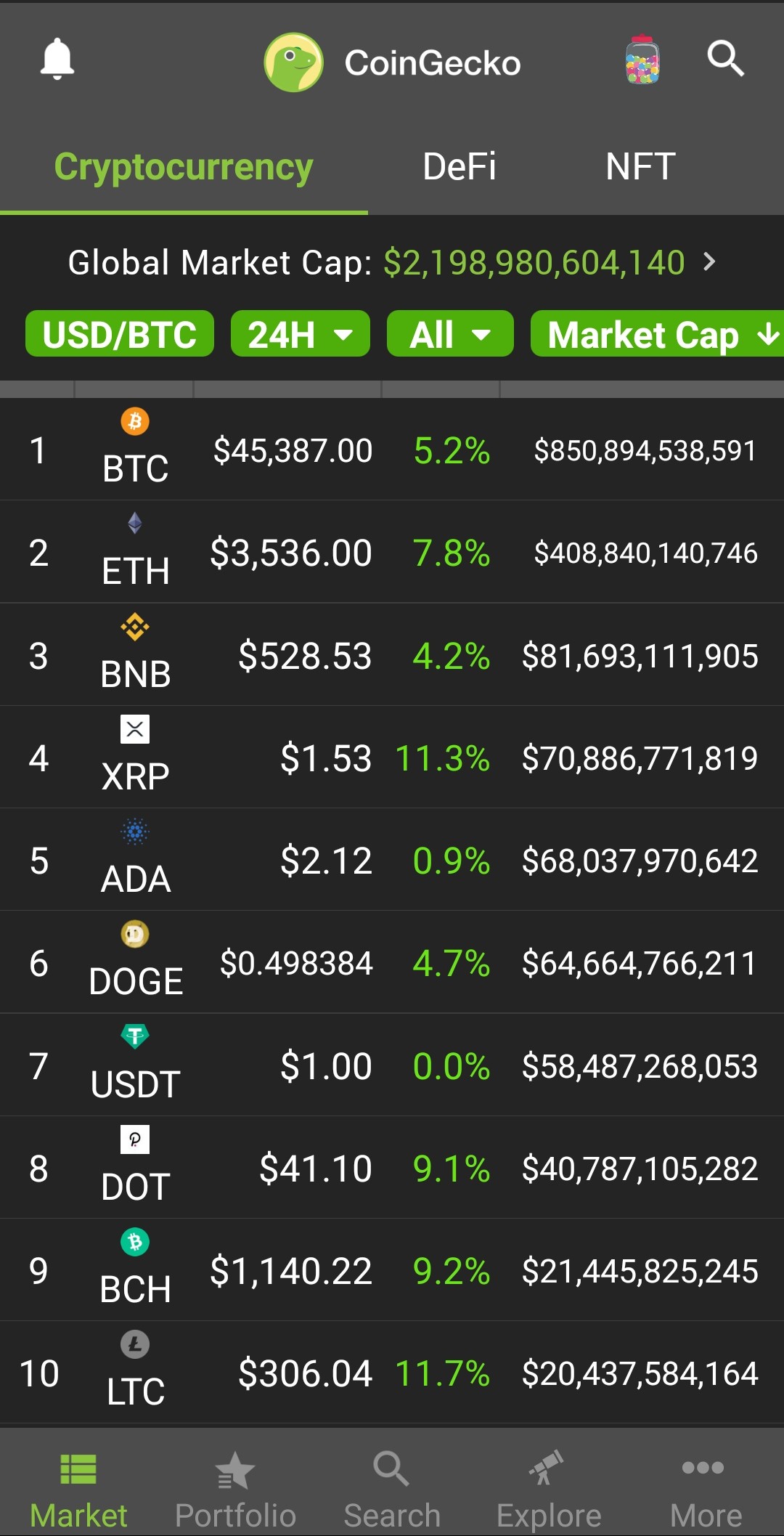Tap the magnifier icon in header

726,58
